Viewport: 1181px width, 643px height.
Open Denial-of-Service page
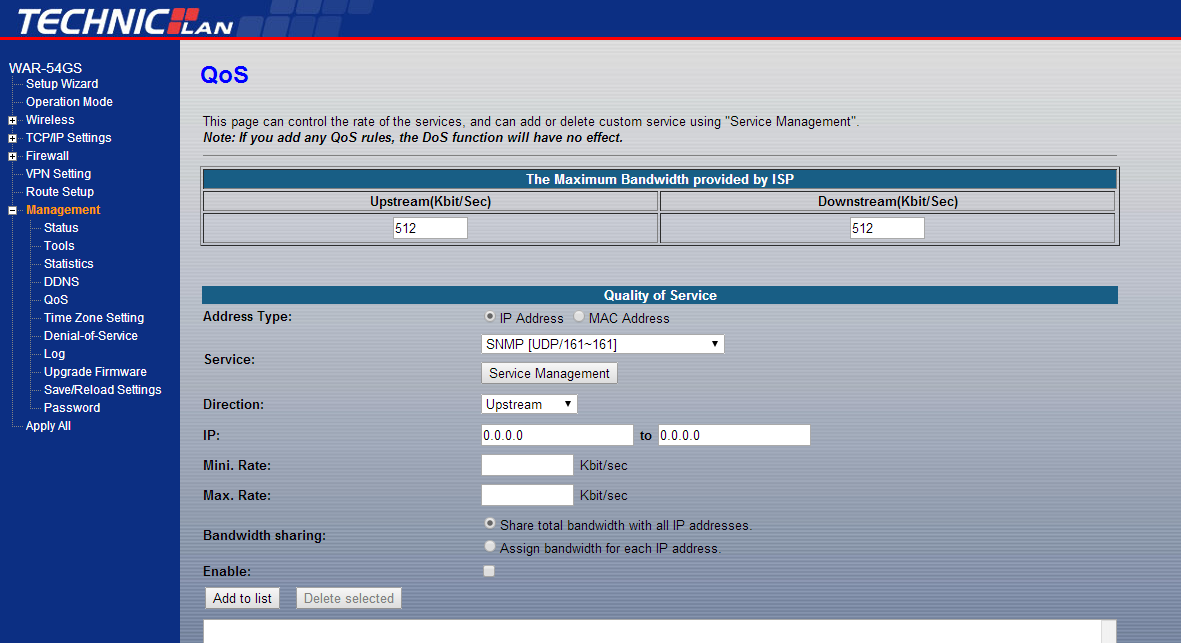[90, 337]
